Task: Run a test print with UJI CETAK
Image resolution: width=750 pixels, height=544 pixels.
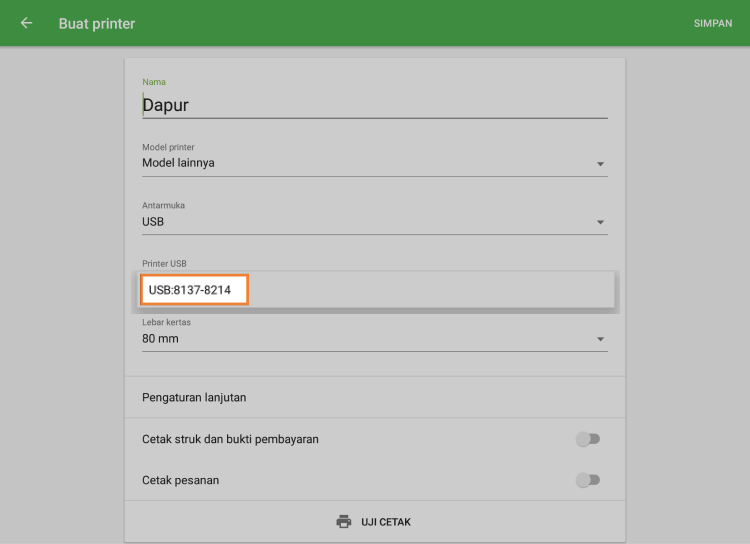Action: [374, 522]
